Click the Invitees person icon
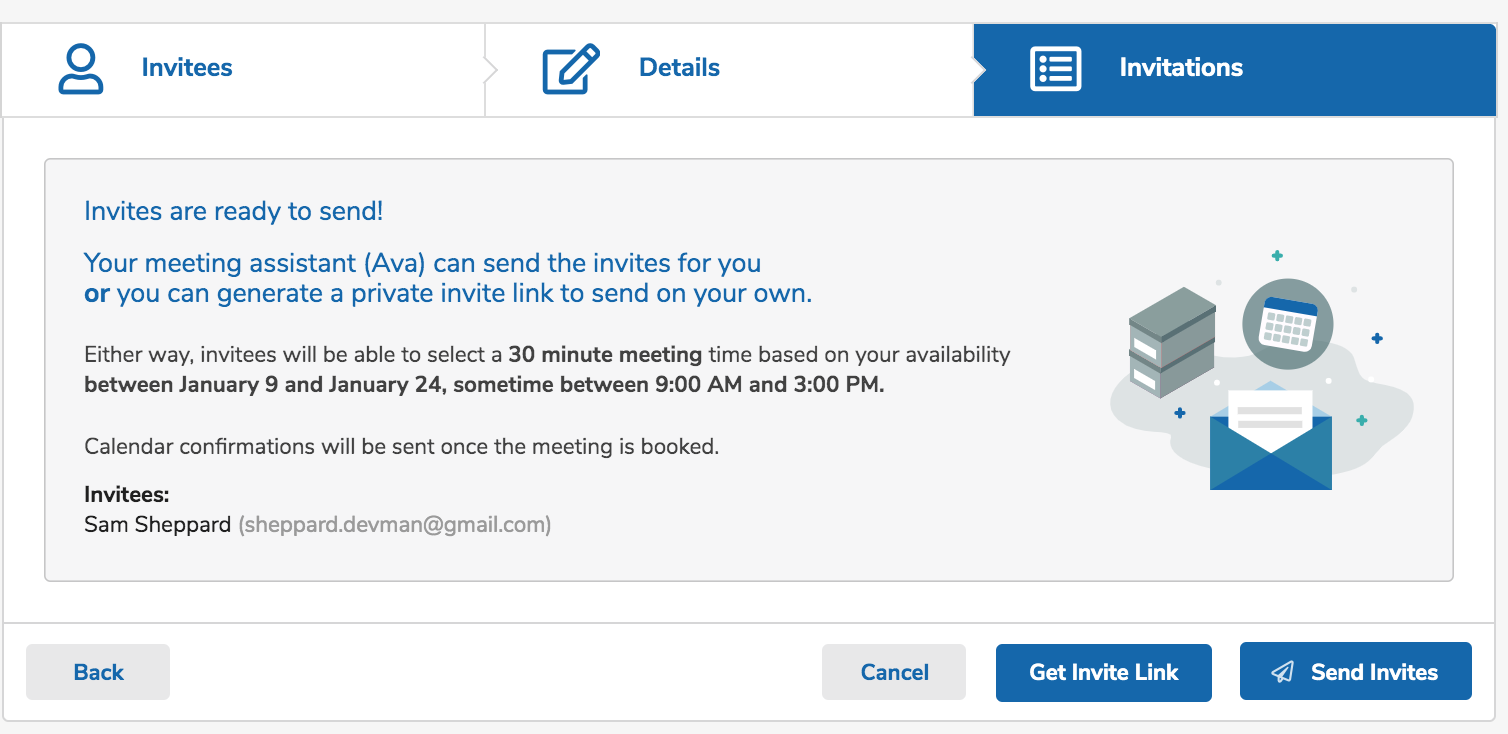This screenshot has width=1508, height=734. [x=80, y=68]
